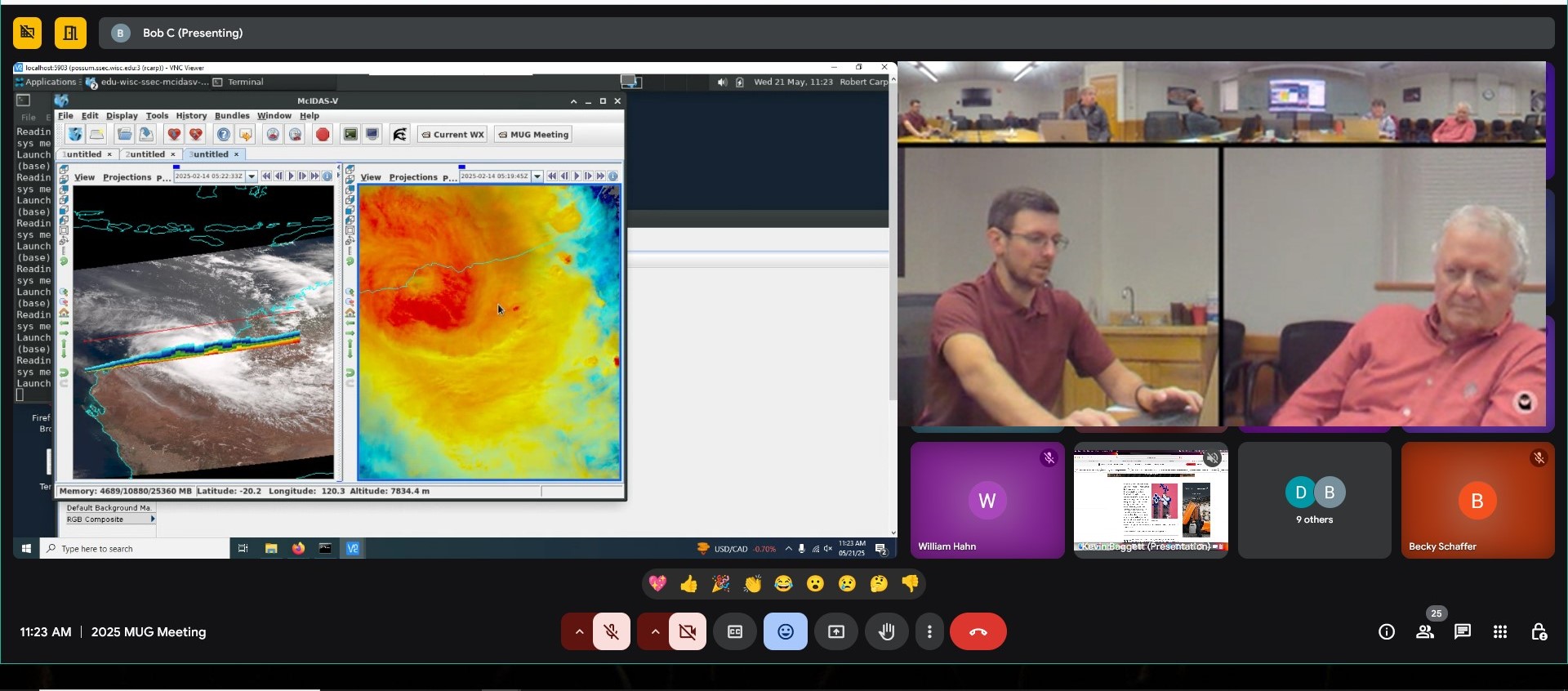Select Kevin Baggett presentation thumbnail
The height and width of the screenshot is (691, 1568).
tap(1151, 501)
